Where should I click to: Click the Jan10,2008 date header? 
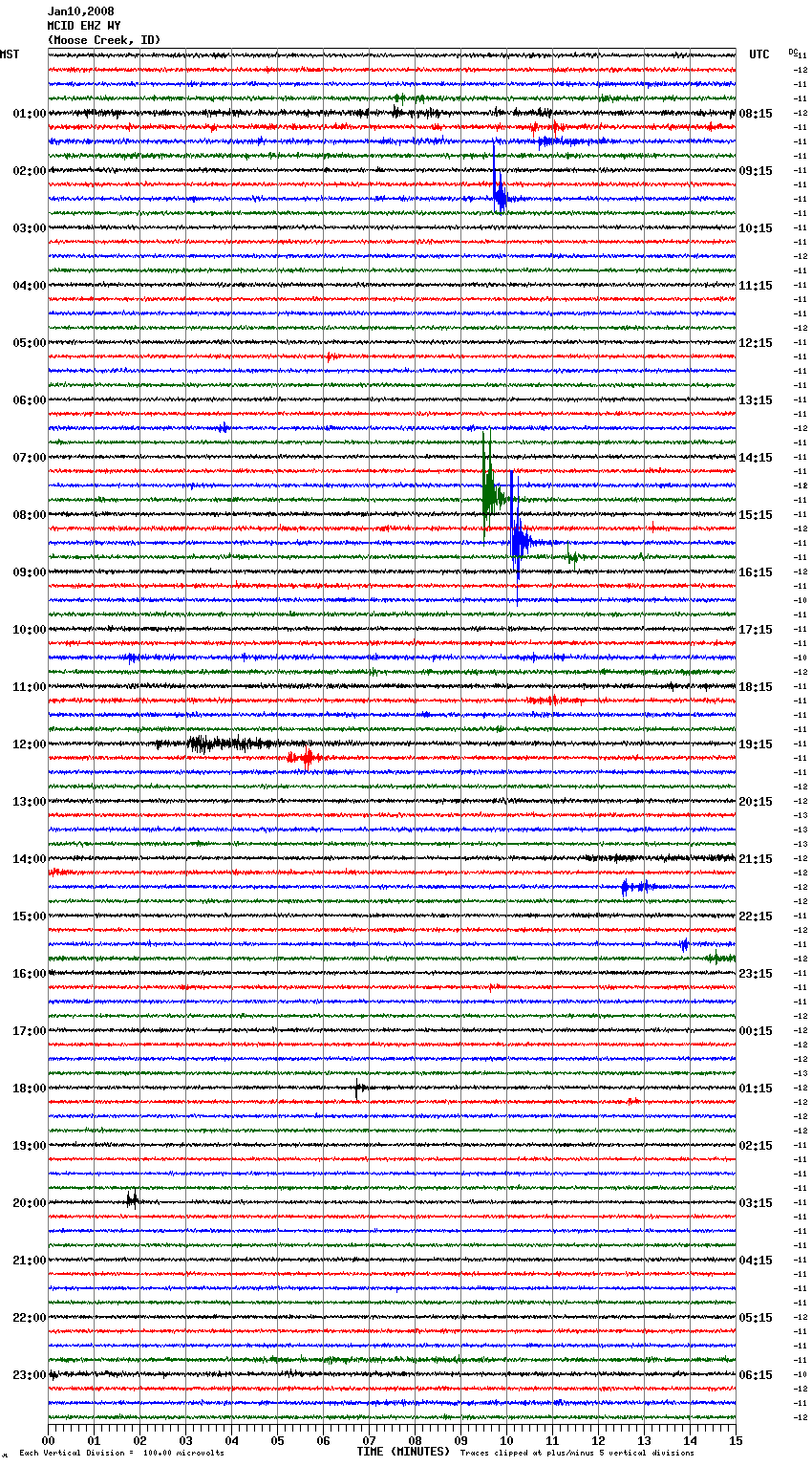click(80, 11)
